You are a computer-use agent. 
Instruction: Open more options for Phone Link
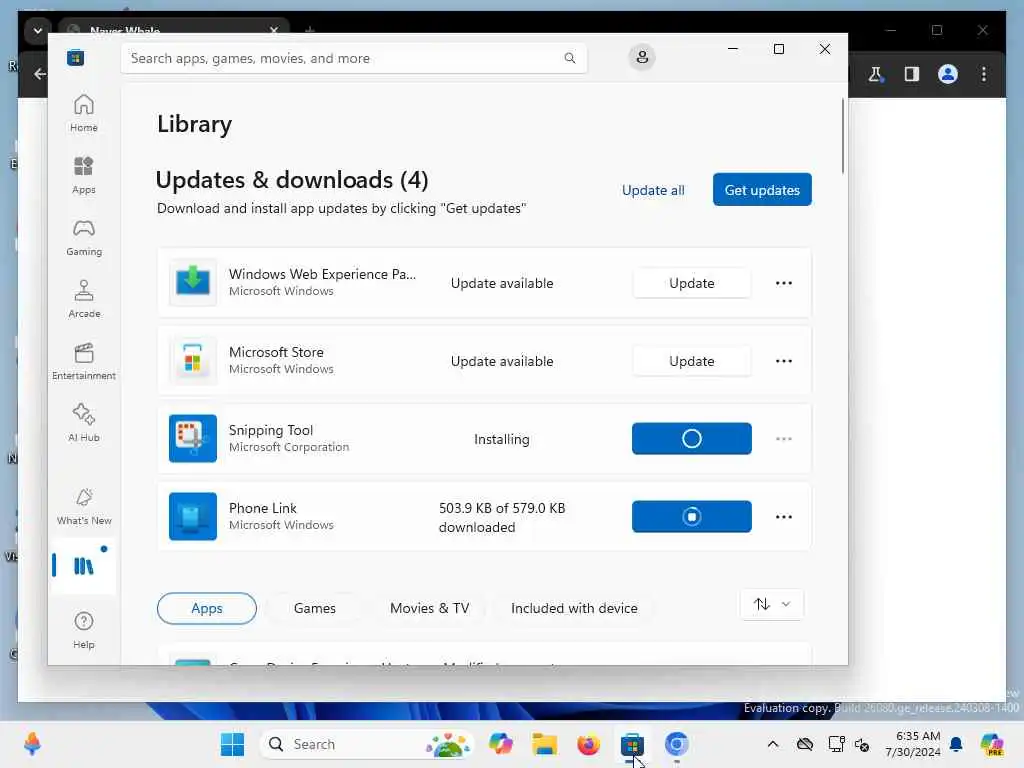[784, 517]
